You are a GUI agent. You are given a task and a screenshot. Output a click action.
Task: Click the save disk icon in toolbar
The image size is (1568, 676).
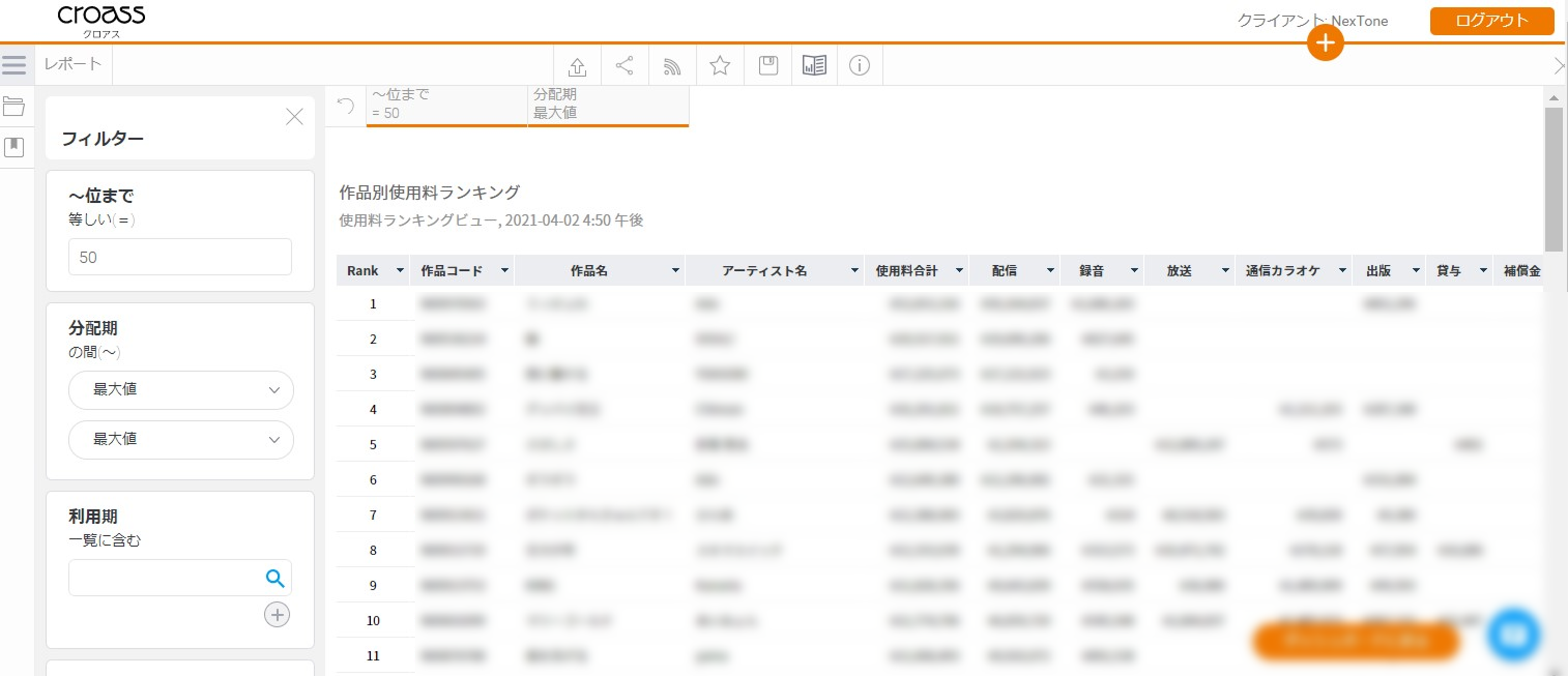(x=768, y=65)
